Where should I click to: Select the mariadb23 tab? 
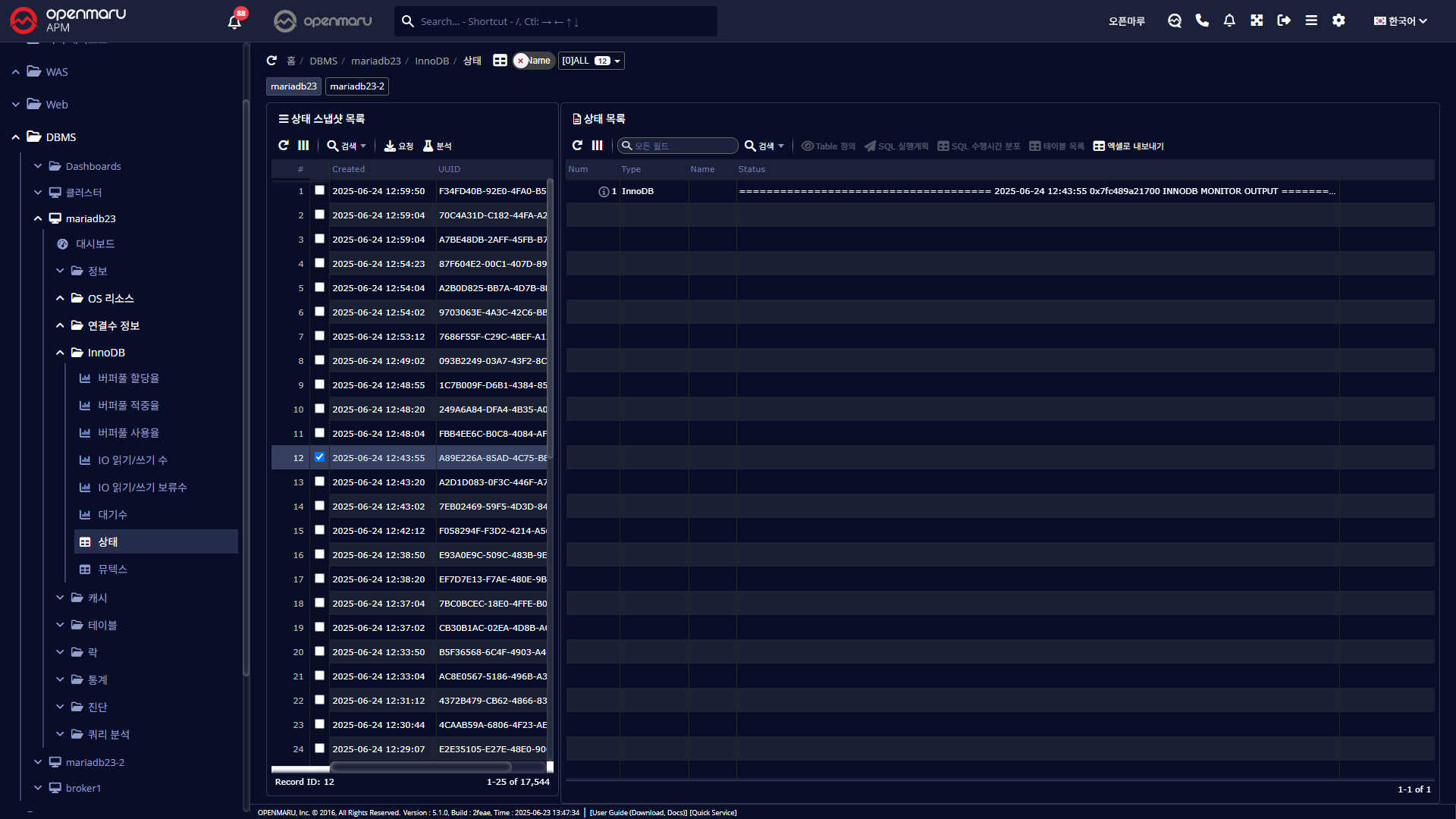293,86
